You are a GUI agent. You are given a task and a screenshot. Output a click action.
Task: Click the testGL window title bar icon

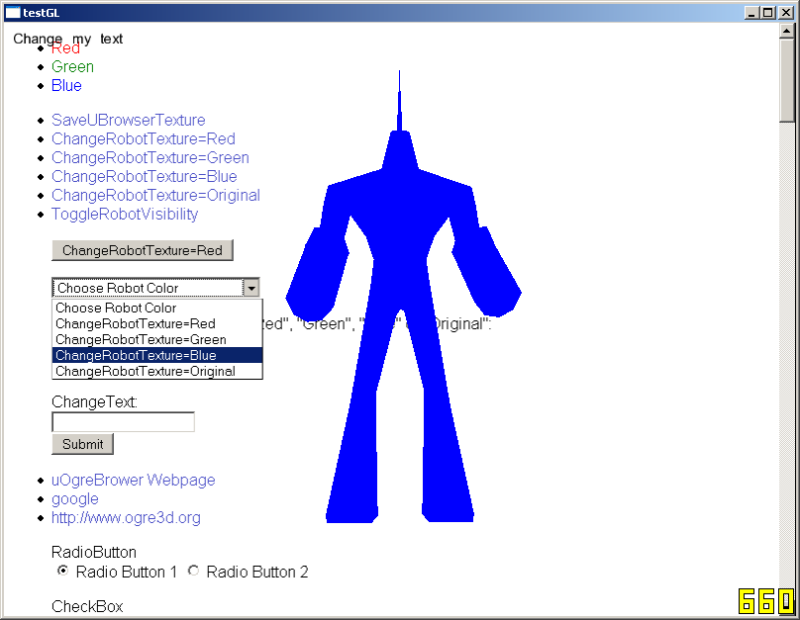(13, 13)
